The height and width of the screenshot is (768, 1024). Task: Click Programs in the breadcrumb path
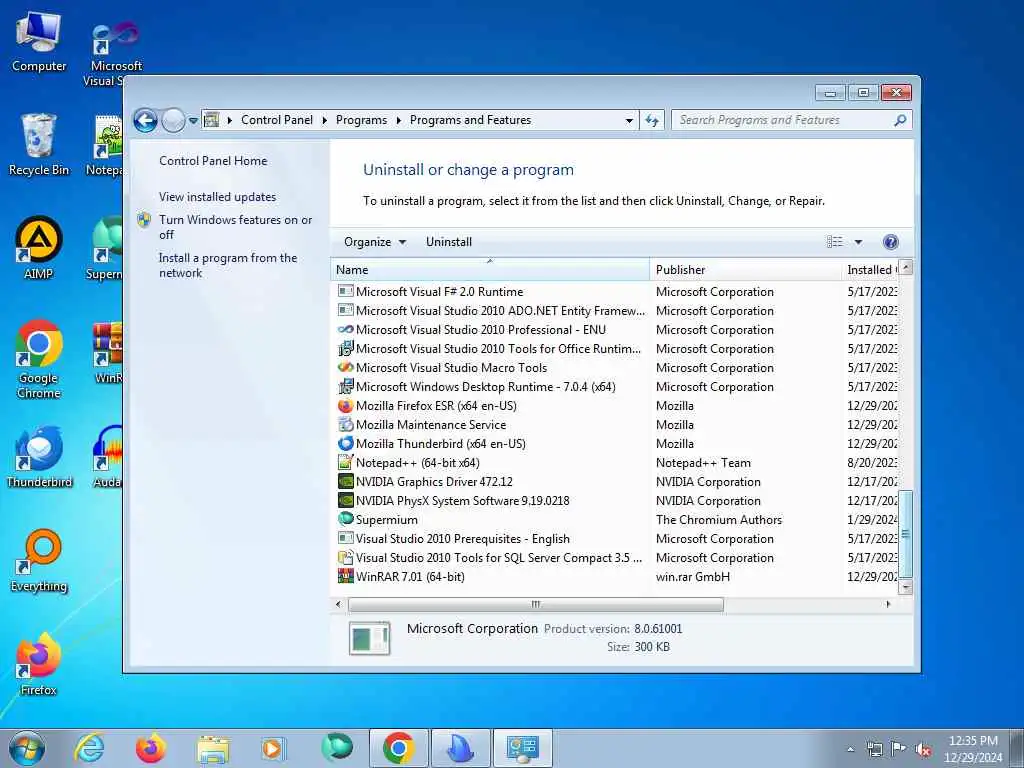[361, 120]
